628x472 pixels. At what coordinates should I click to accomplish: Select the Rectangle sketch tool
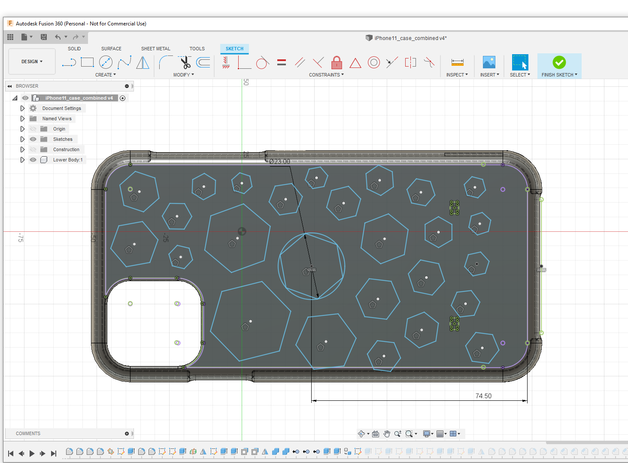[87, 62]
